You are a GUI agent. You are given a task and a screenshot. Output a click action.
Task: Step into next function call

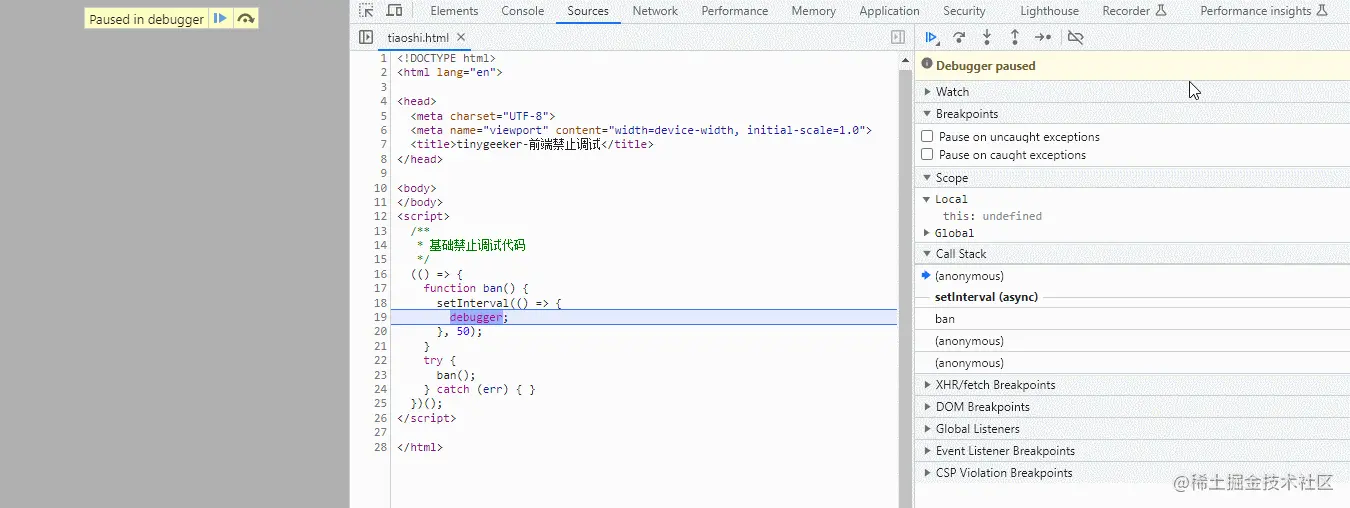coord(987,37)
